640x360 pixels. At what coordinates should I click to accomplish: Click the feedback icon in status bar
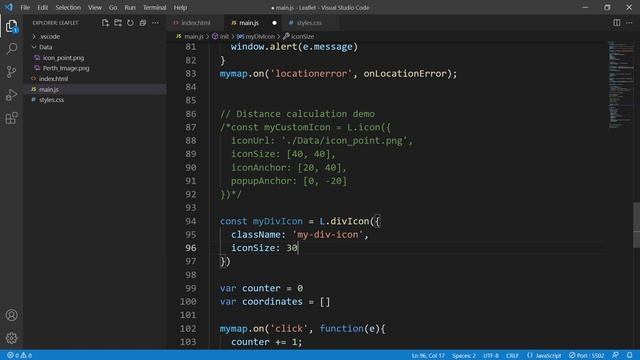click(x=615, y=356)
